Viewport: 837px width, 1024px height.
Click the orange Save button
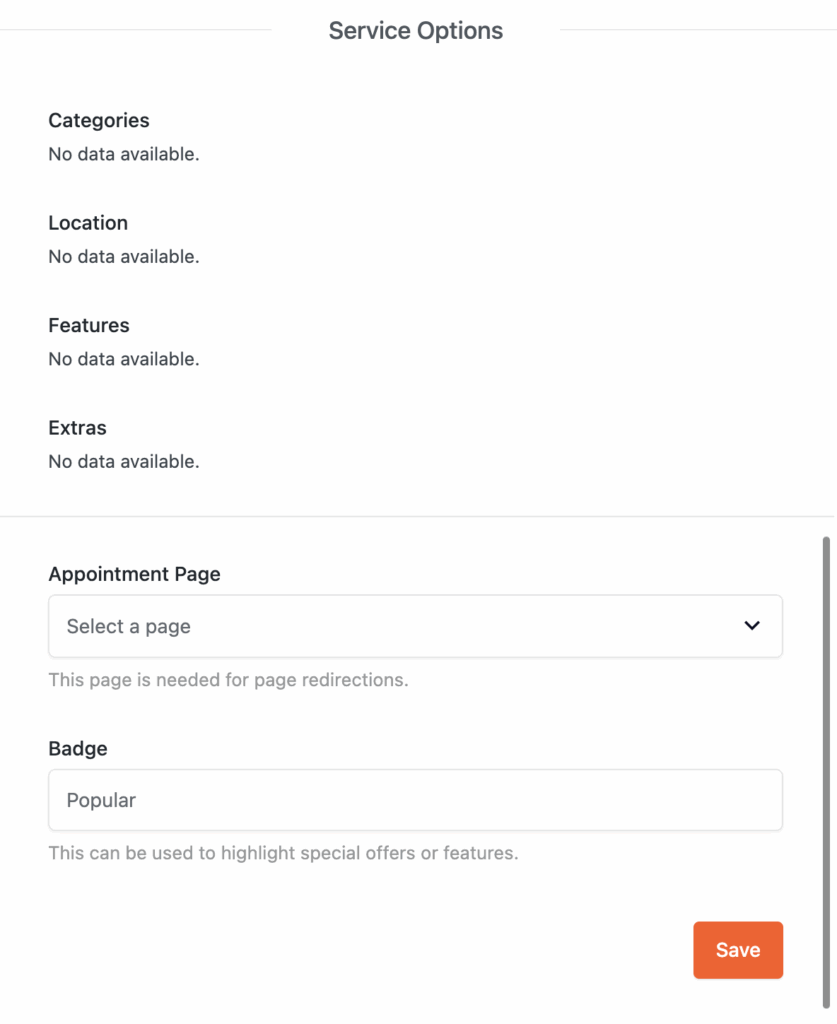tap(737, 950)
